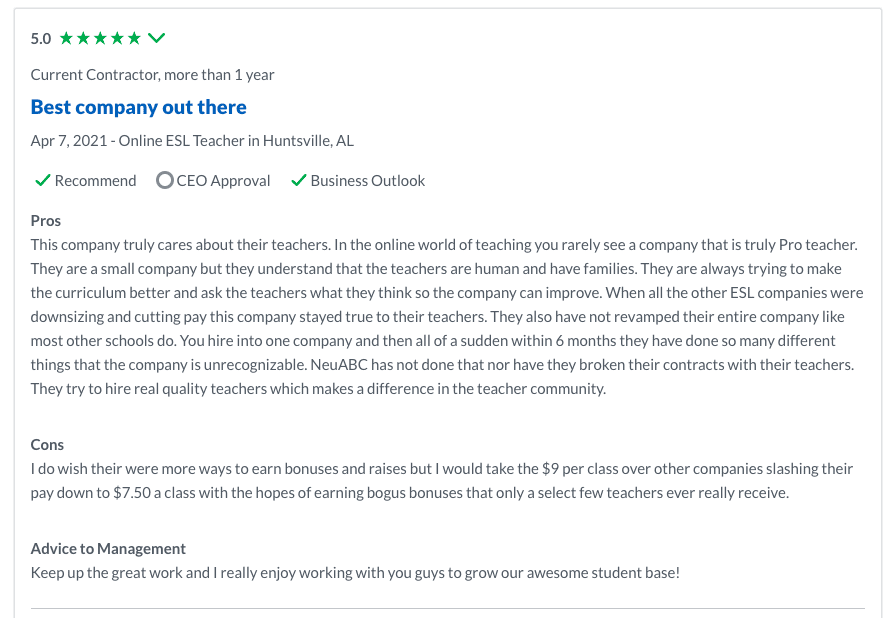
Task: Click the 5.0 rating score
Action: [x=41, y=39]
